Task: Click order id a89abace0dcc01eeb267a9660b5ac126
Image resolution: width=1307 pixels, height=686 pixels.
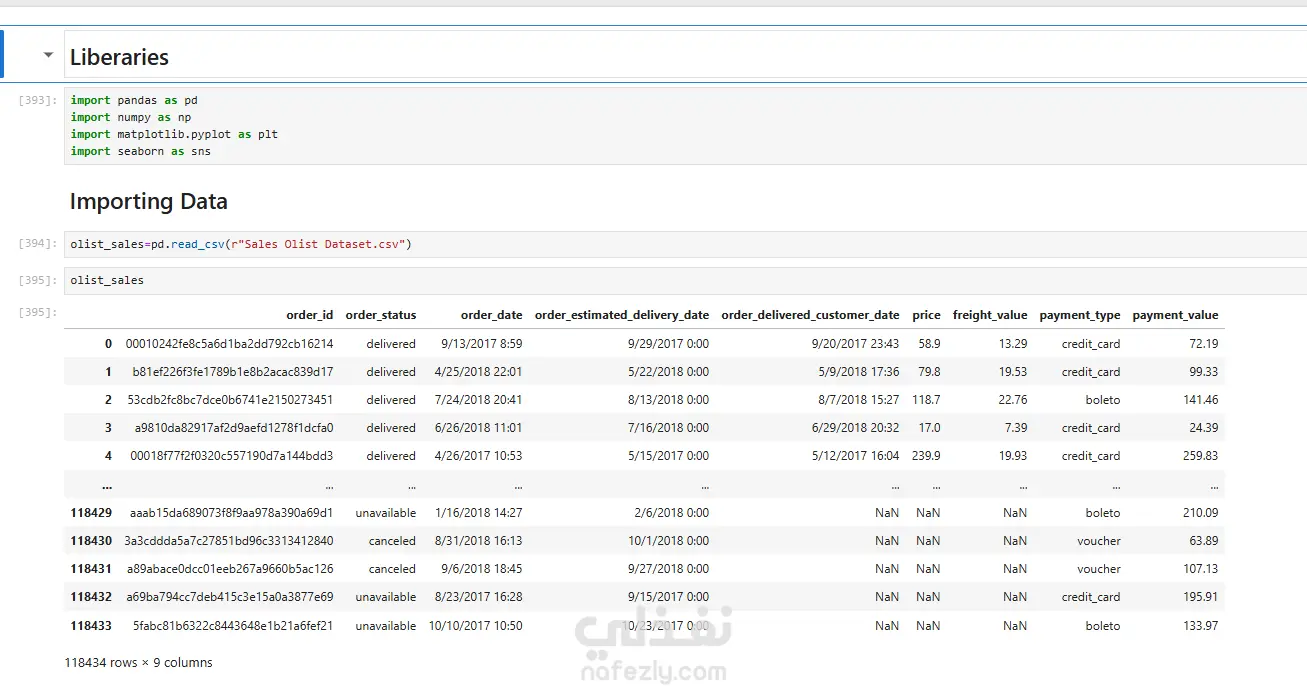Action: (x=232, y=569)
